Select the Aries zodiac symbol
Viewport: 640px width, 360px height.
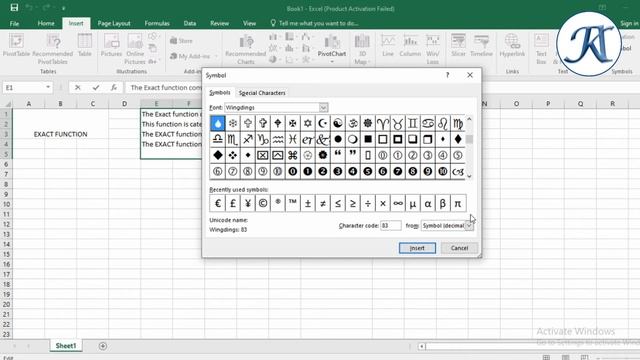click(383, 123)
